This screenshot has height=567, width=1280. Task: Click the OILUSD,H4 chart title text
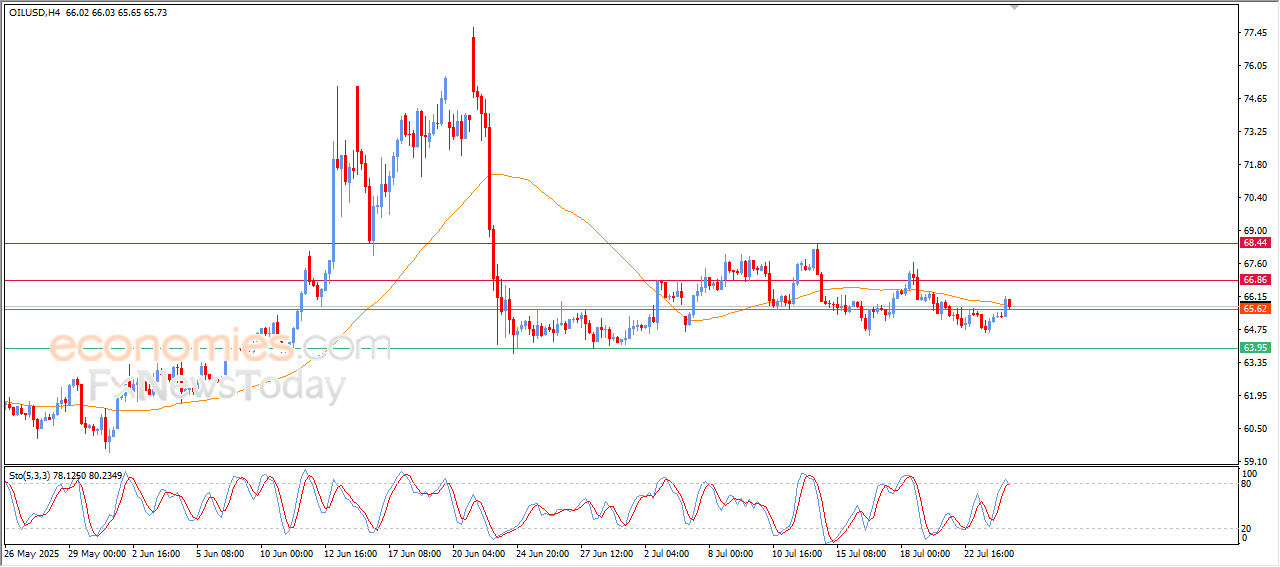(x=34, y=12)
